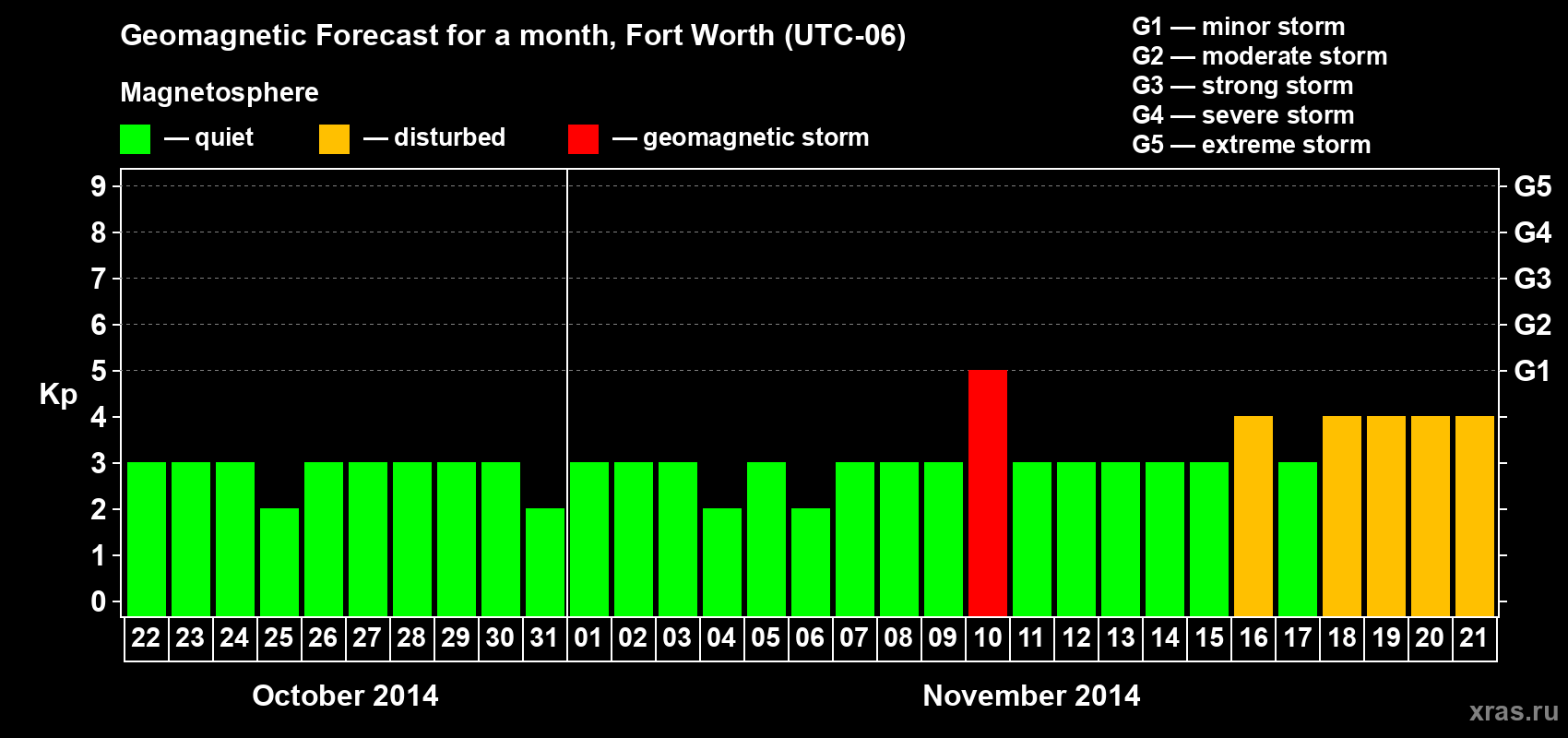Click the Magnetosphere heading
The width and height of the screenshot is (1568, 738).
[x=220, y=92]
